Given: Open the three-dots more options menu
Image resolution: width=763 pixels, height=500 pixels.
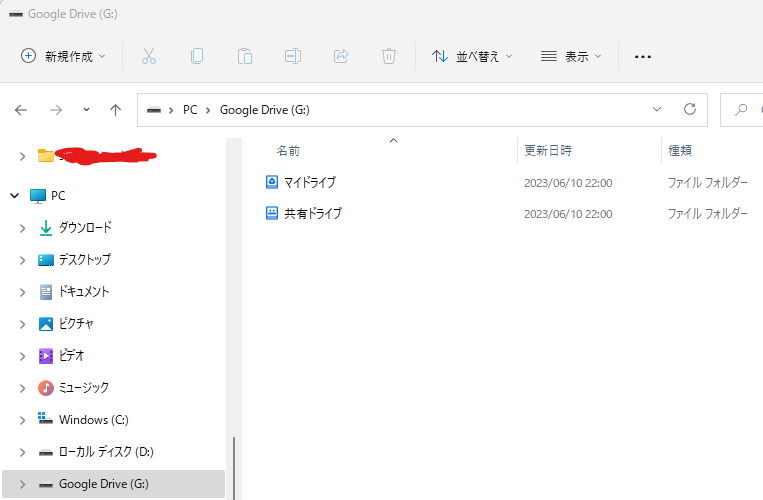Looking at the screenshot, I should click(643, 57).
